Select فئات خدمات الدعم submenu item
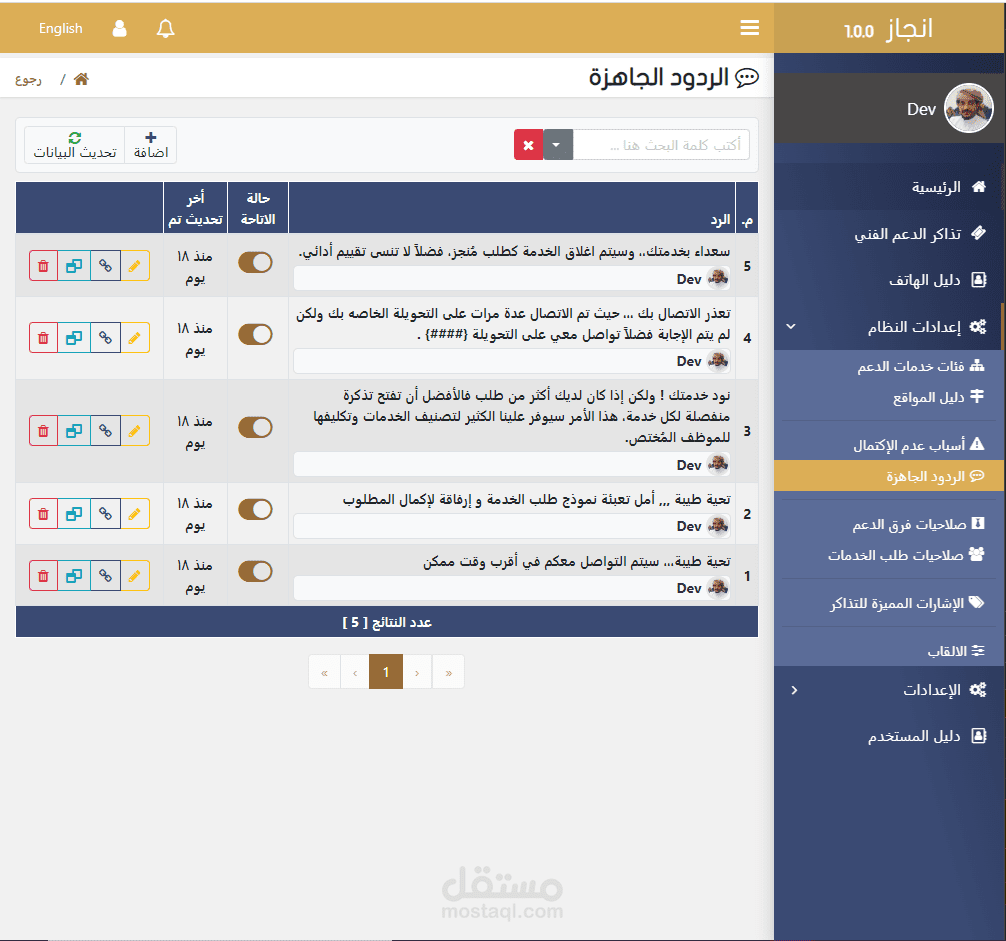The height and width of the screenshot is (941, 1006). [x=889, y=366]
